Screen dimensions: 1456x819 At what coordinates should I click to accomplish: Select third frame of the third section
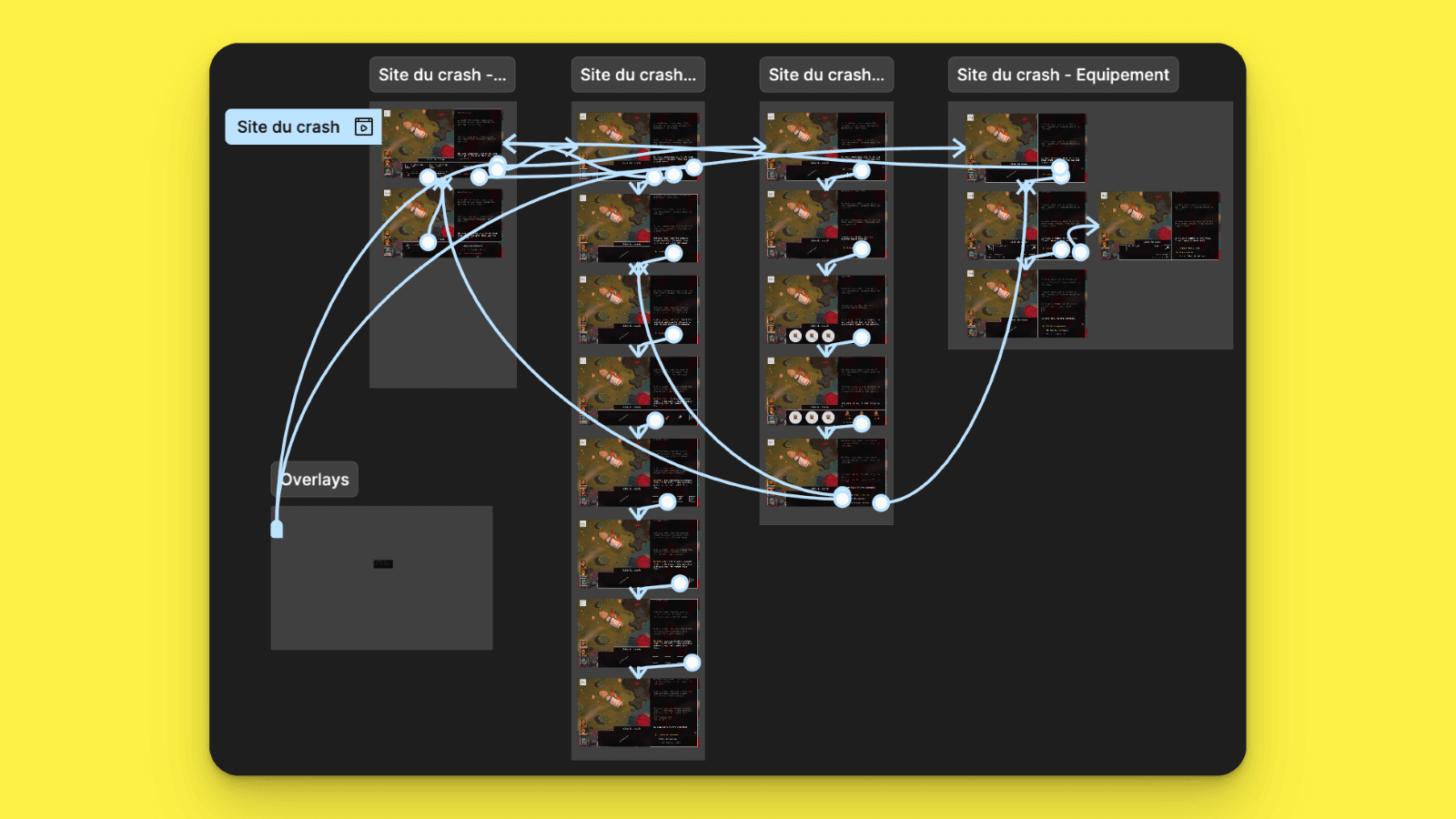point(826,309)
